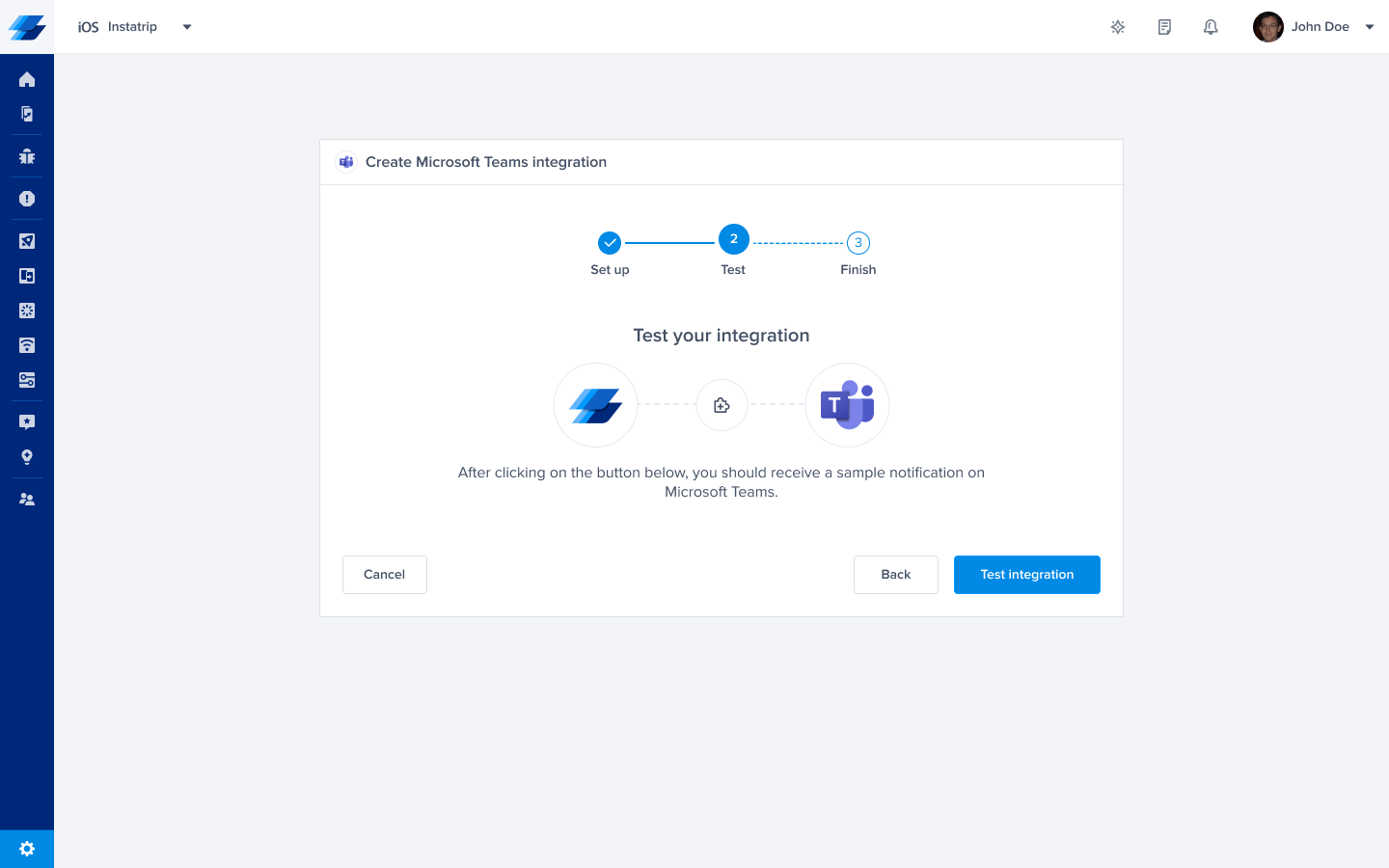Click the documentation page icon in the top bar
The image size is (1389, 868).
point(1164,26)
